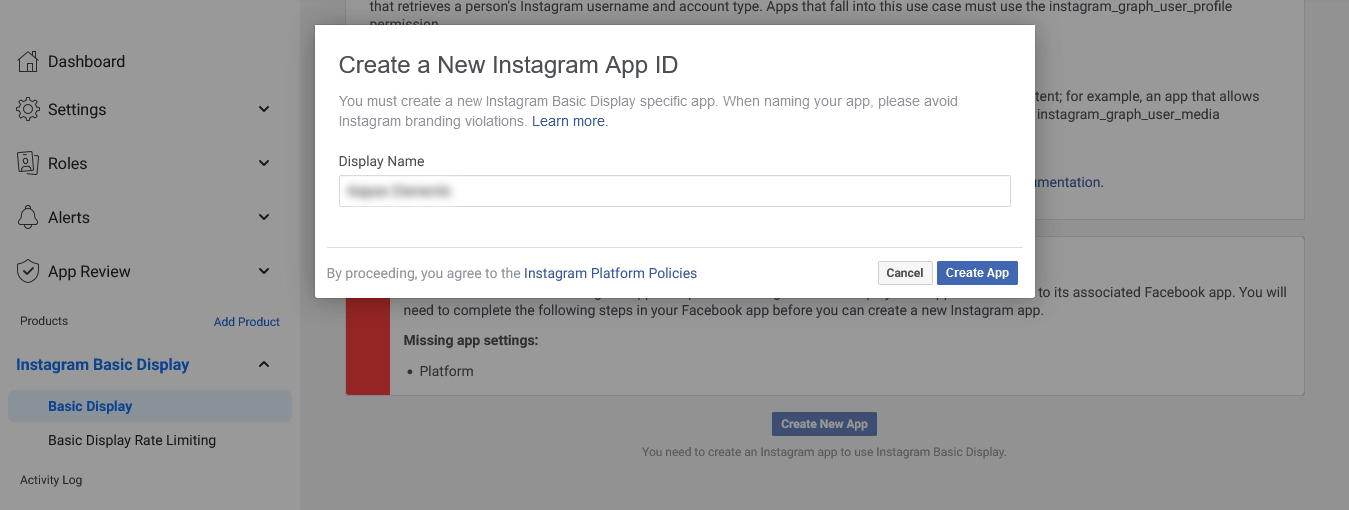Open the Basic Display menu item
Image resolution: width=1349 pixels, height=510 pixels.
pyautogui.click(x=90, y=406)
